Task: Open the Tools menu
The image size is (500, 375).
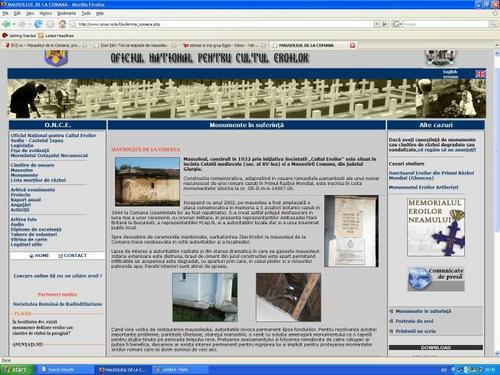Action: [x=86, y=13]
